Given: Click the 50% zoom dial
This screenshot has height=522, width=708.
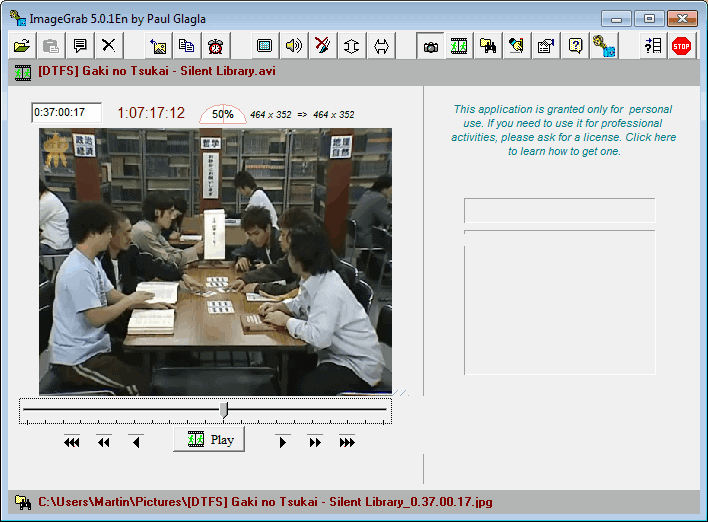Looking at the screenshot, I should (223, 114).
